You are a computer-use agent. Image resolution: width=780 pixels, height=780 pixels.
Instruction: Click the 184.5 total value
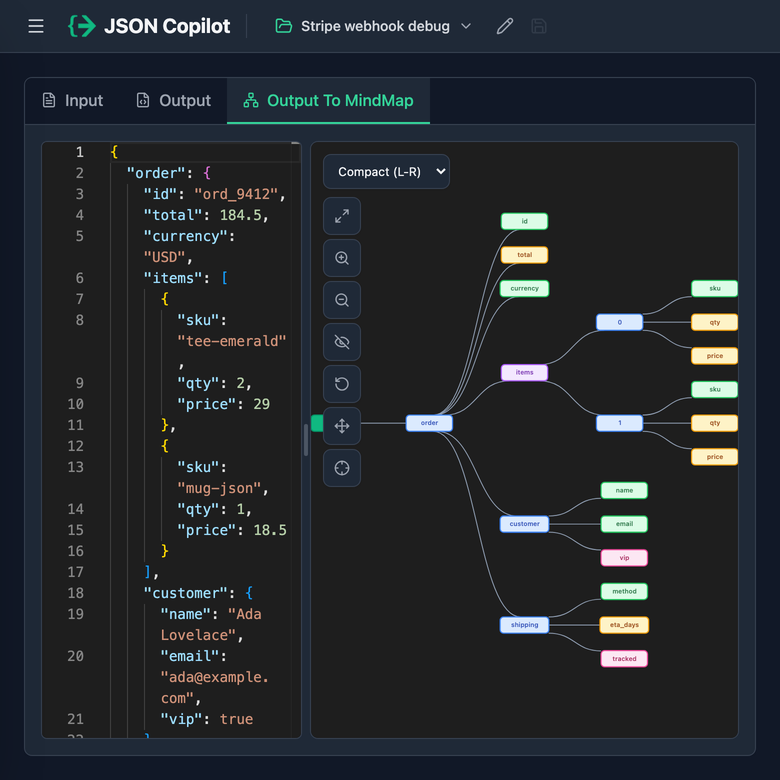(x=240, y=215)
